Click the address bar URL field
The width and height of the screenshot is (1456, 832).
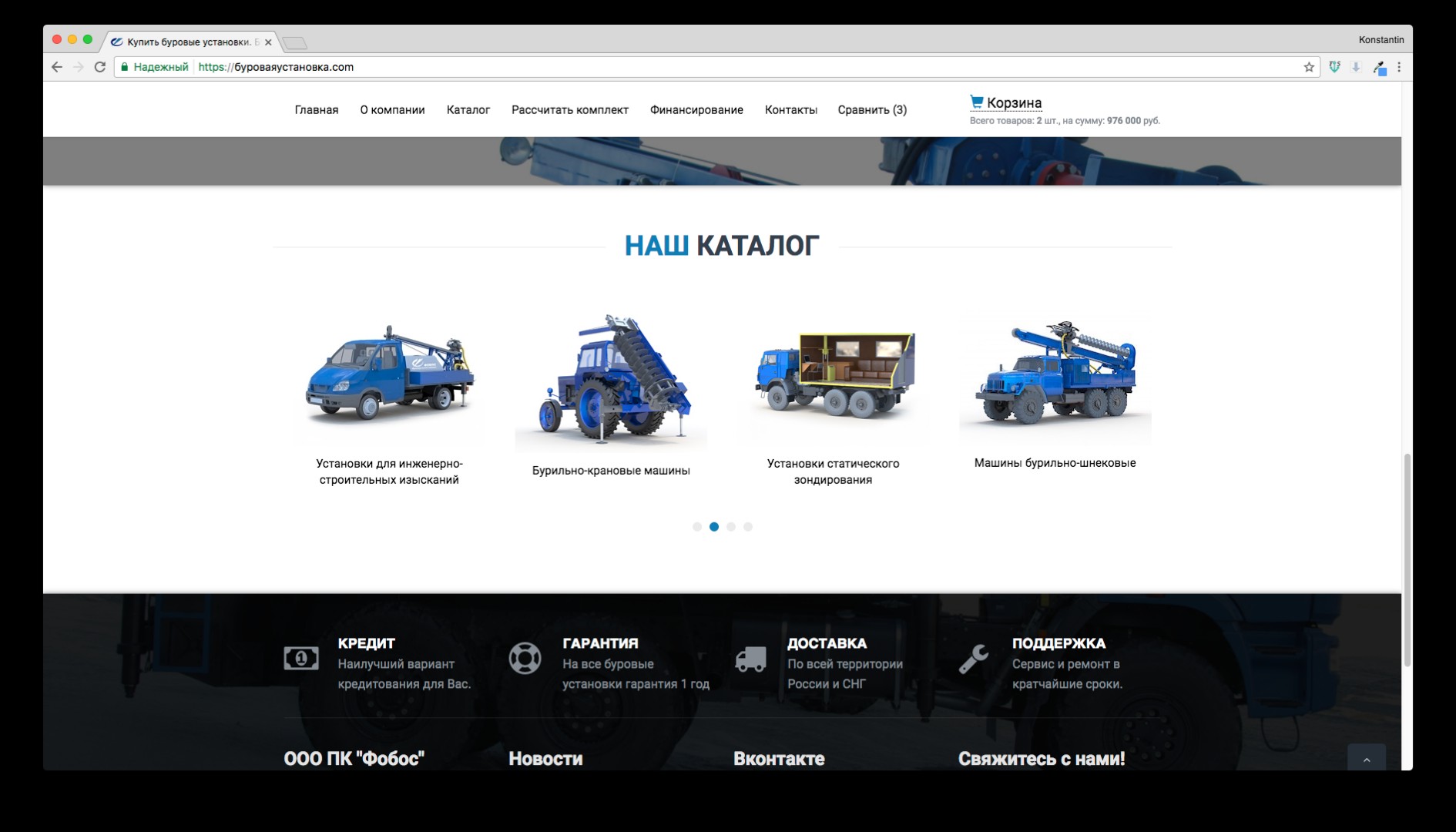point(693,67)
